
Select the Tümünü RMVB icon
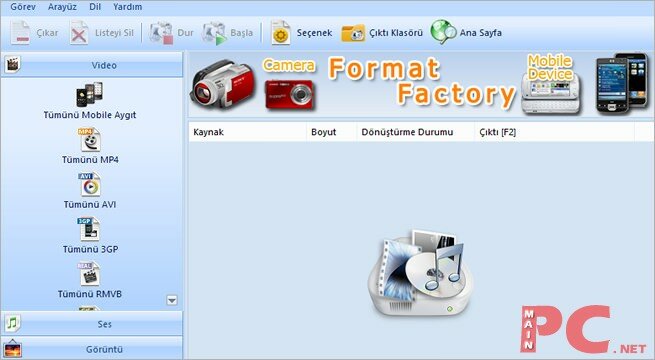(89, 274)
